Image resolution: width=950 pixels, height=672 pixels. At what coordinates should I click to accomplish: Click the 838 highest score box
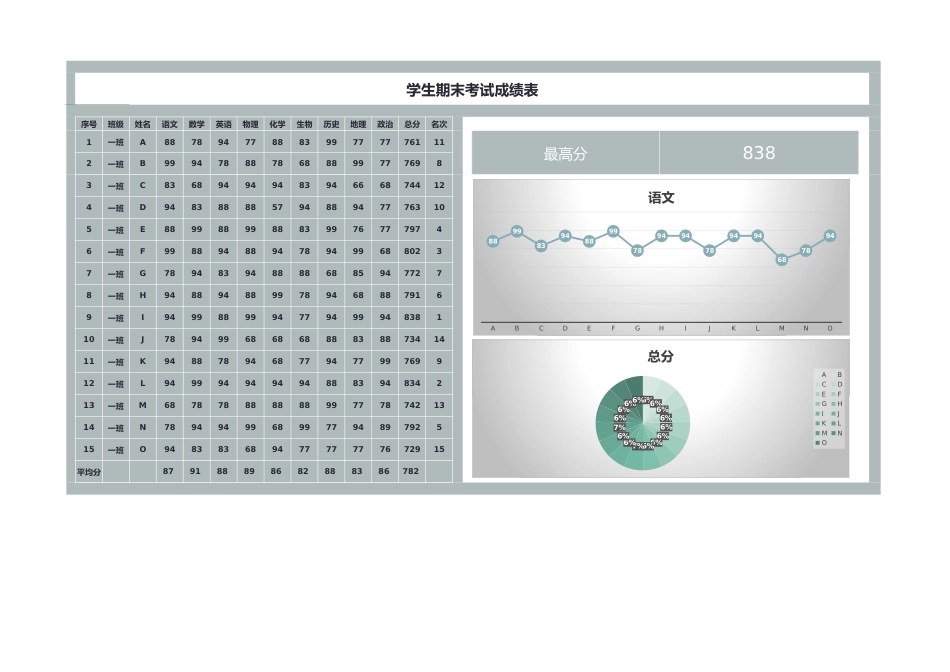coord(759,153)
